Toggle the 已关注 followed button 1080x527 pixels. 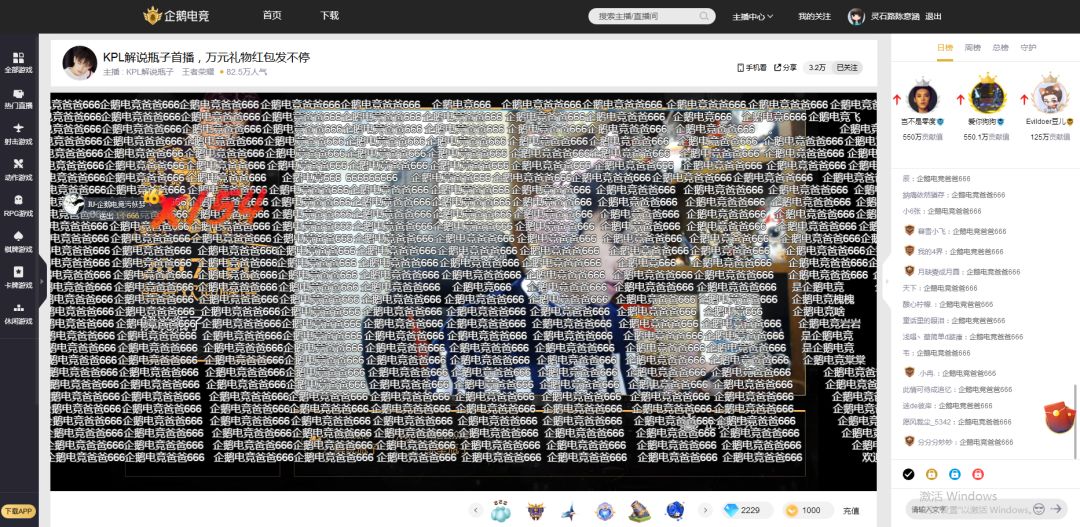tap(847, 68)
